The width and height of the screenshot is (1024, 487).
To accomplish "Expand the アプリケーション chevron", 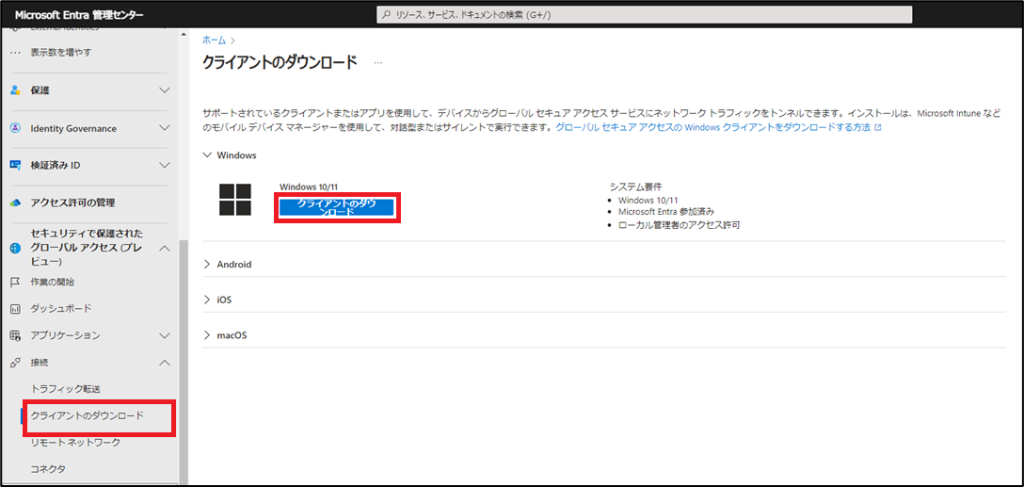I will coord(165,335).
